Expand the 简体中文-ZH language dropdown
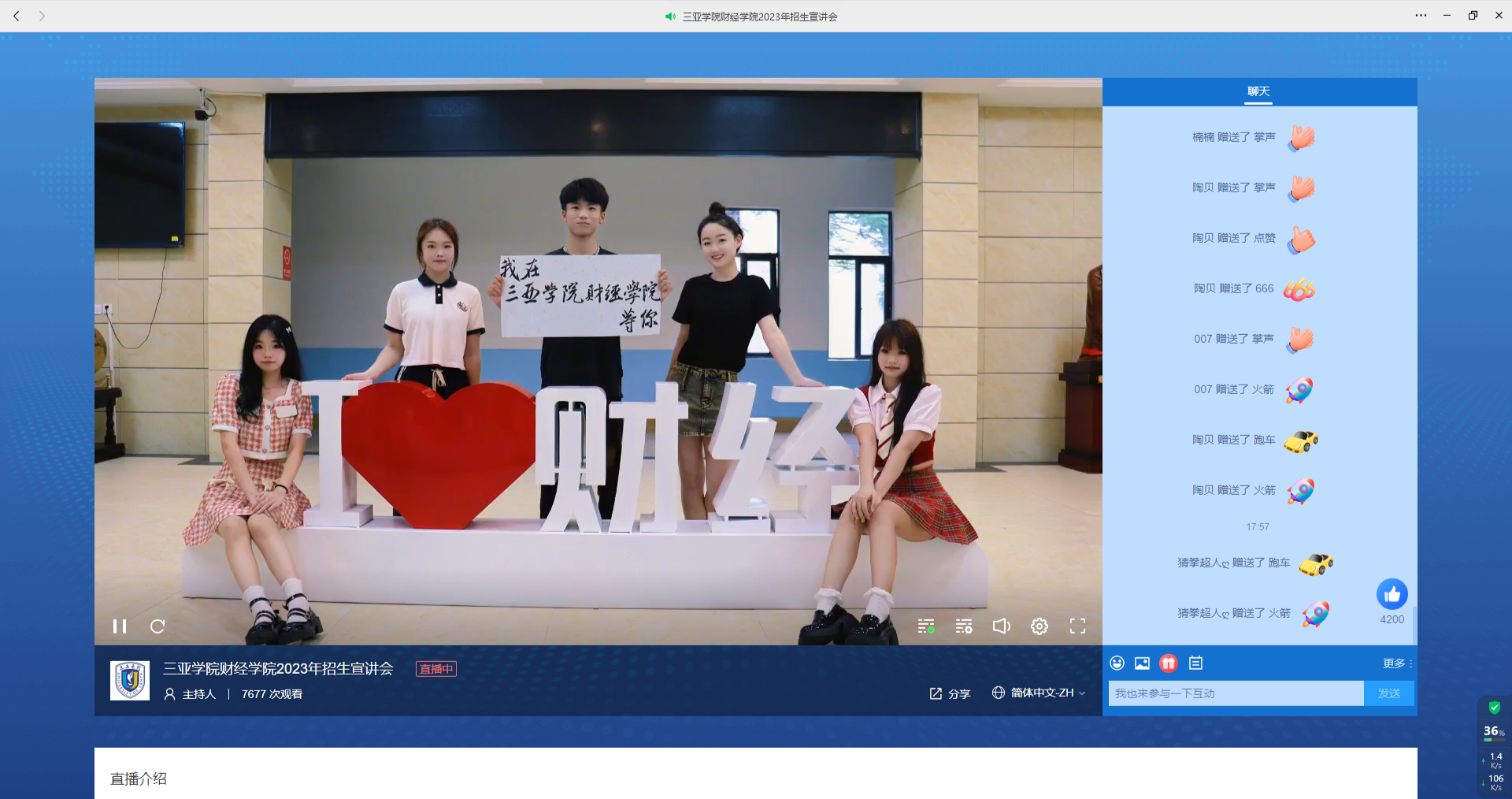Screen dimensions: 1512x799 click(x=1039, y=693)
